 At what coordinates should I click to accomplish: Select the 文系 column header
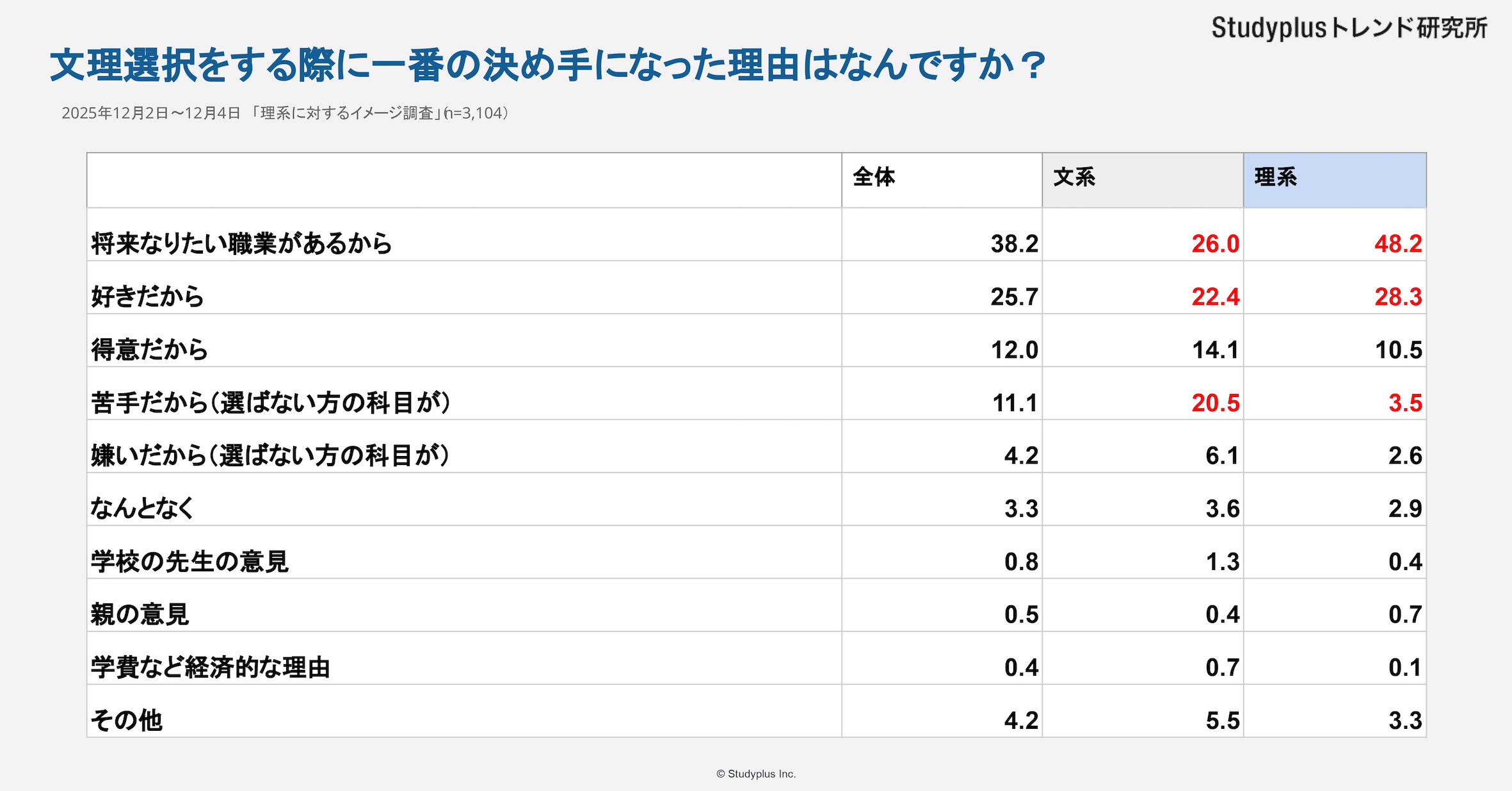[1075, 177]
